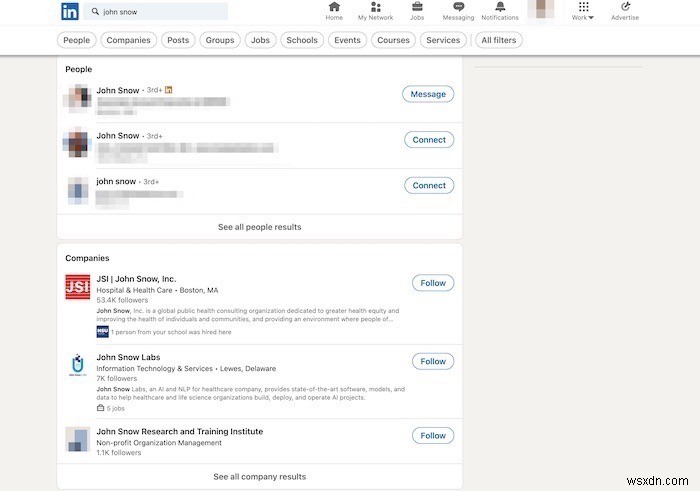Click '7K followers' text
This screenshot has width=700, height=491.
[117, 379]
